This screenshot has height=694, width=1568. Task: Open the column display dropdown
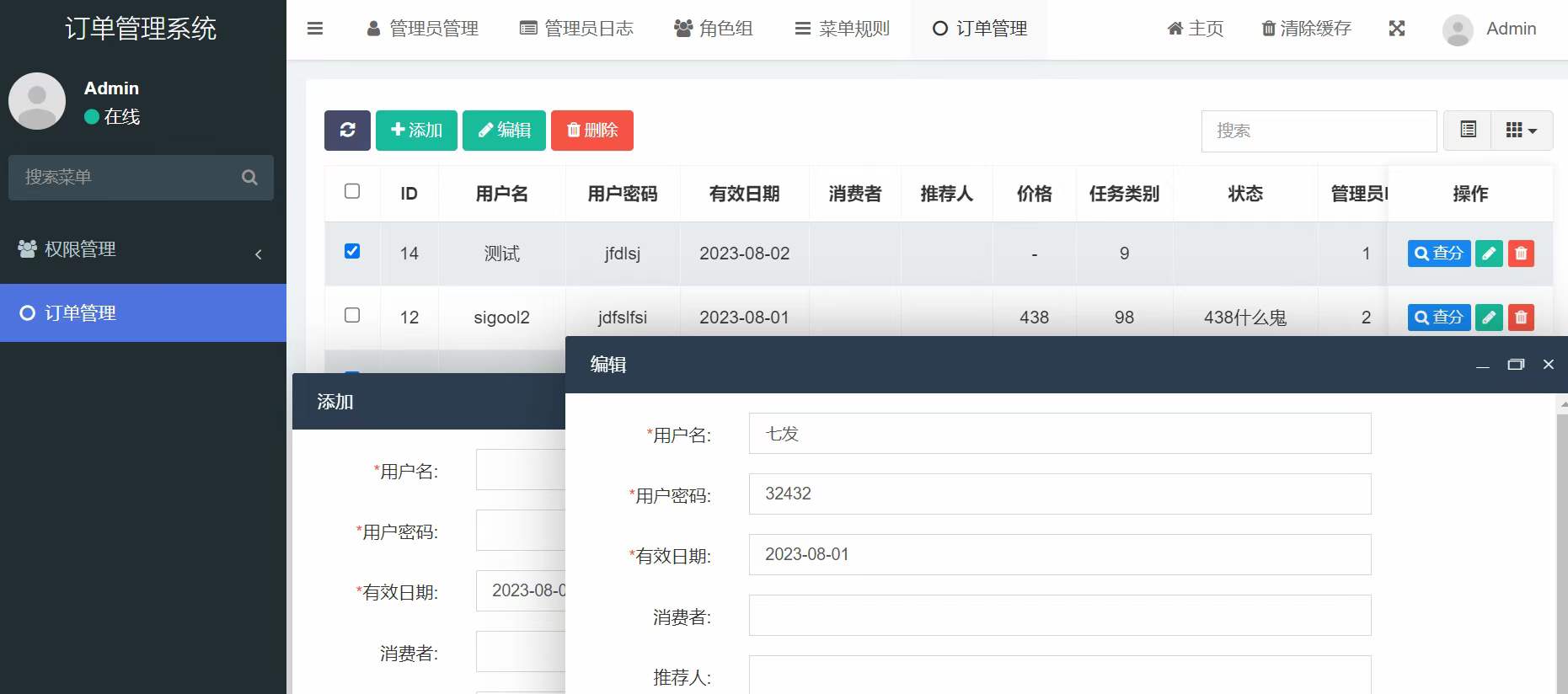point(1522,131)
